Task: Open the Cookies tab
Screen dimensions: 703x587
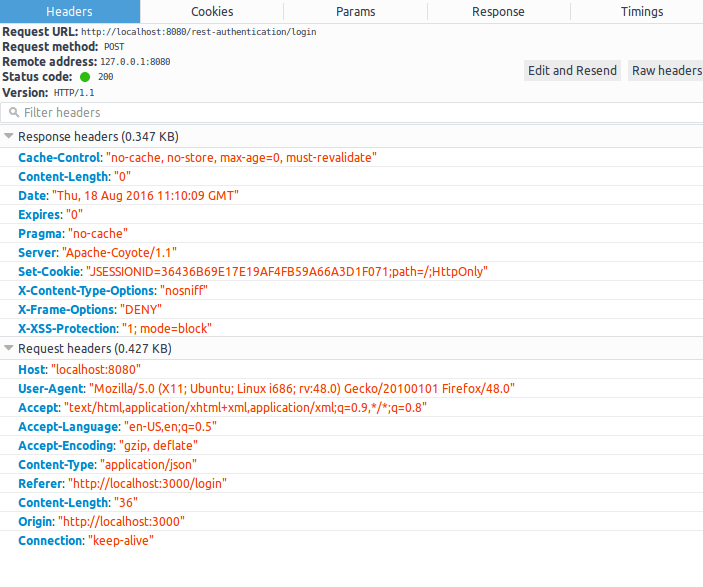Action: (x=212, y=12)
